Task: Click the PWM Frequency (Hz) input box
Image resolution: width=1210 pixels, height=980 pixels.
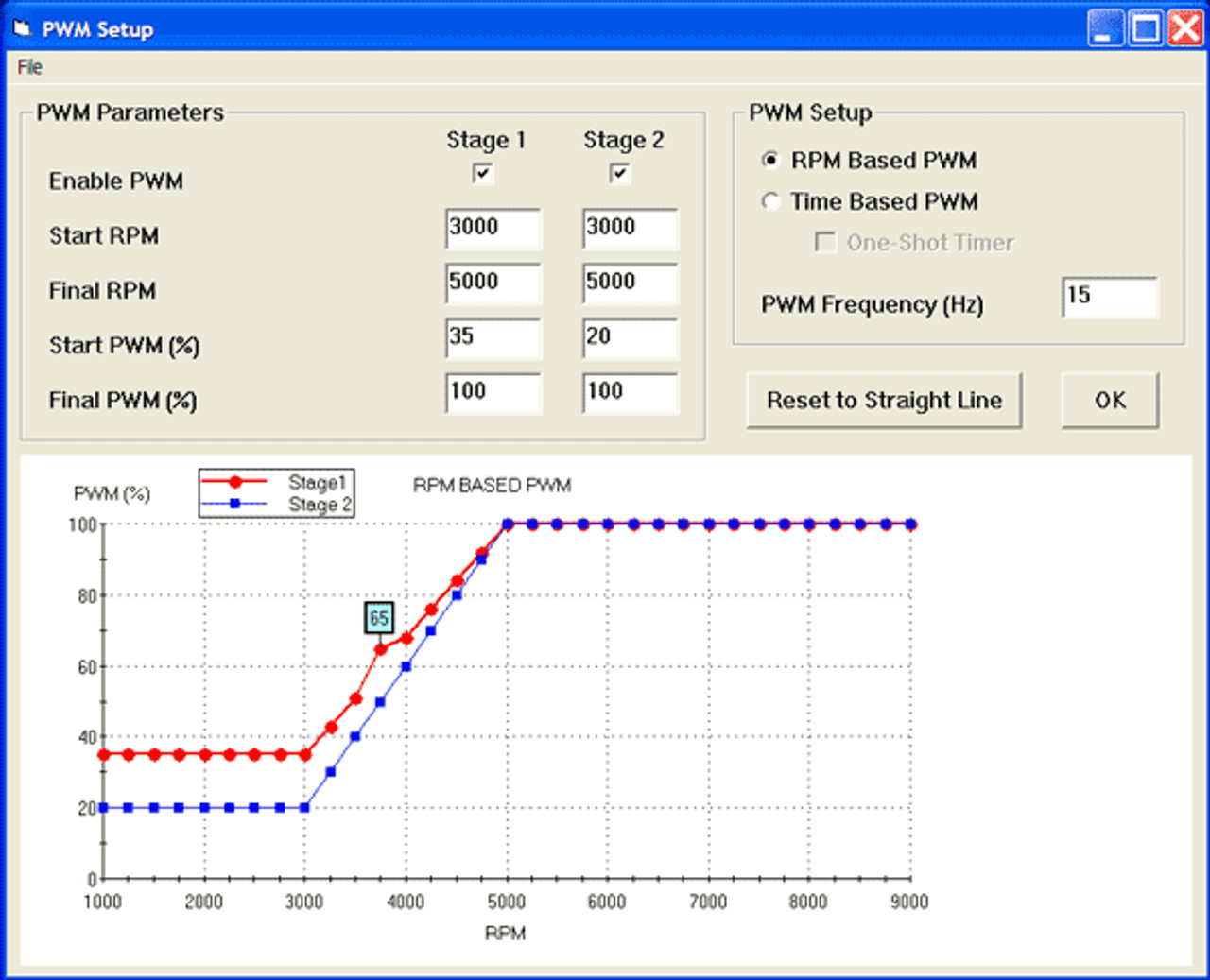Action: [1109, 298]
